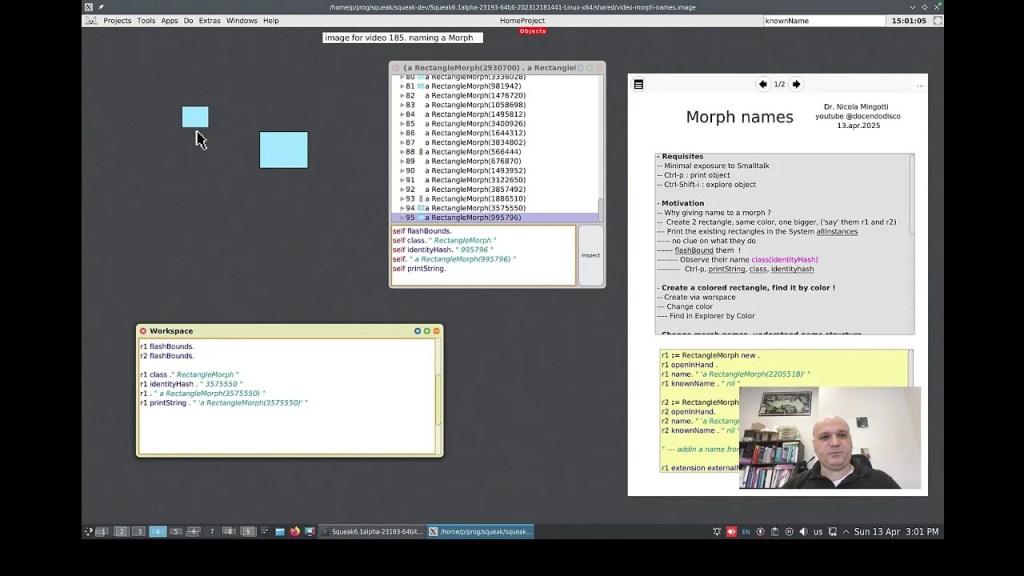
Task: Click the color swatch beside RectangleMorph(981942)
Action: (420, 86)
